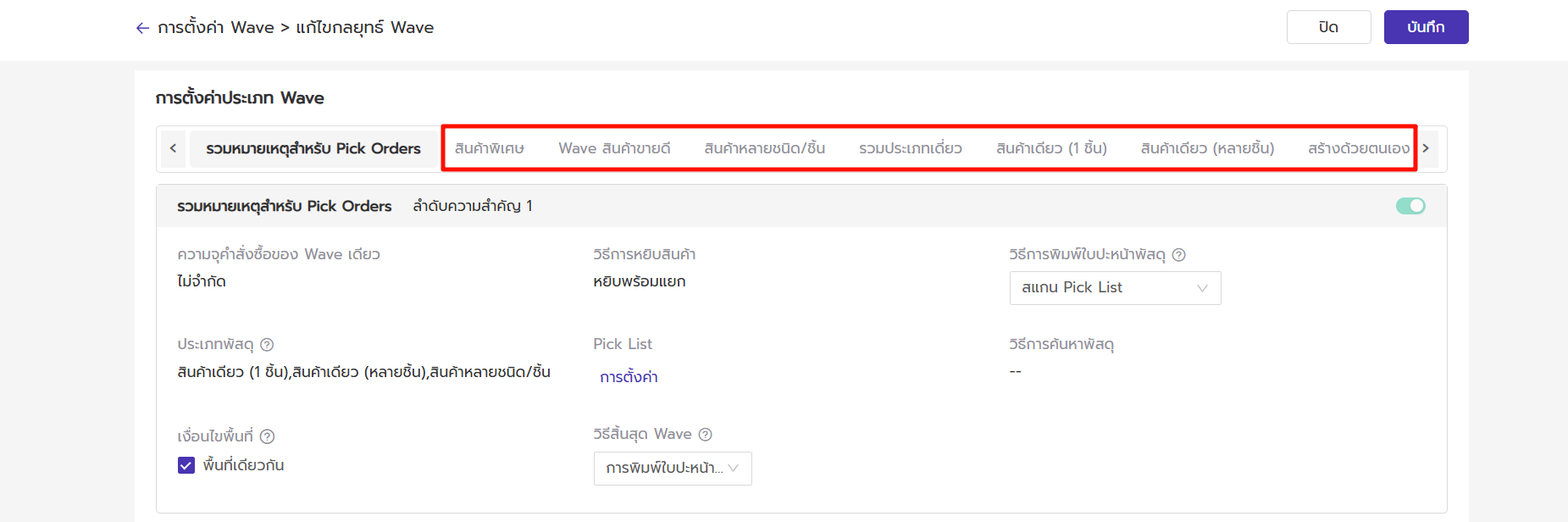
Task: Select the รวมหมายเหตุสำหรับ Pick Orders tab
Action: [x=313, y=148]
